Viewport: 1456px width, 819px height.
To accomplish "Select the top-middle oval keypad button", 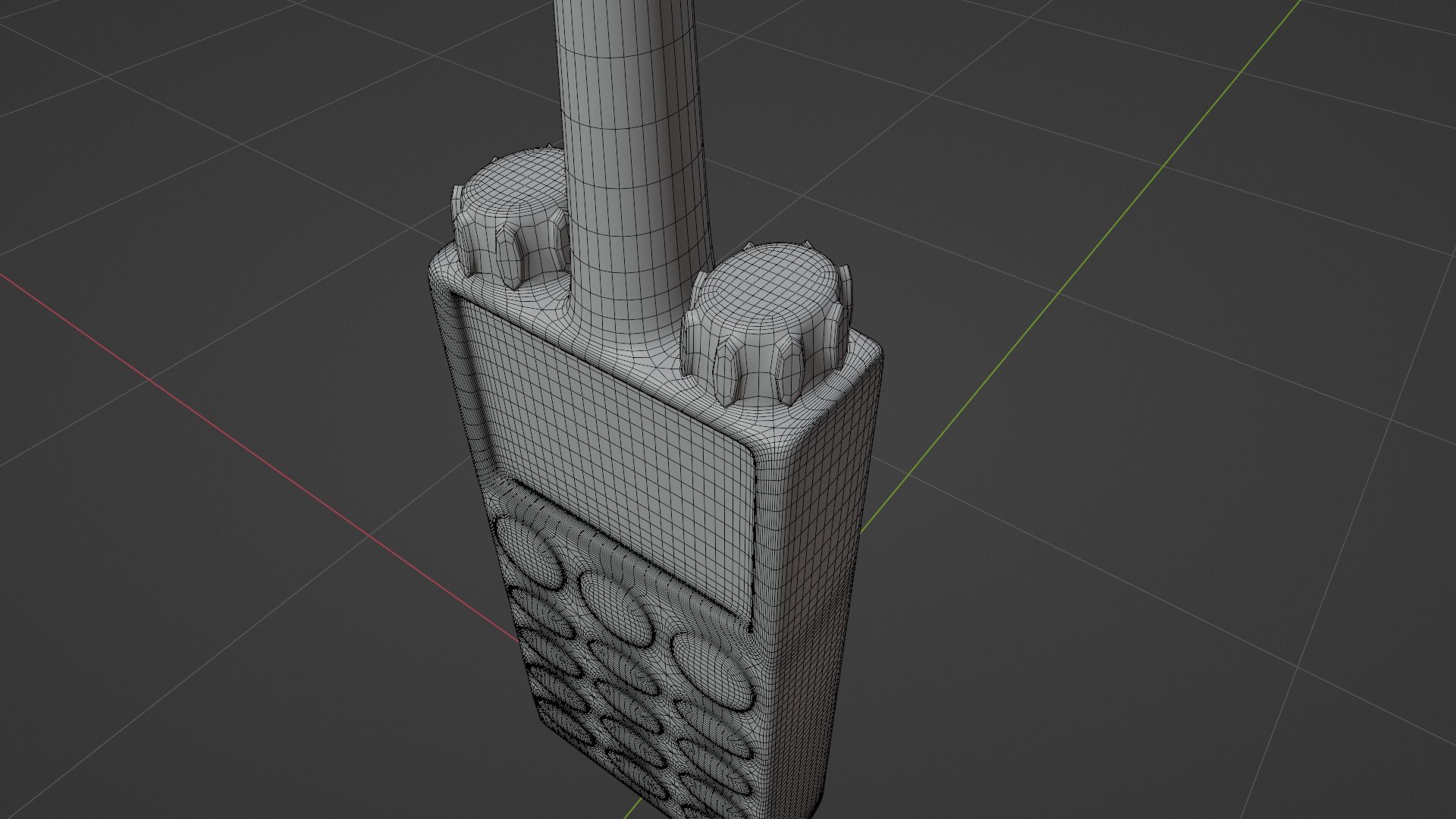I will pyautogui.click(x=616, y=610).
